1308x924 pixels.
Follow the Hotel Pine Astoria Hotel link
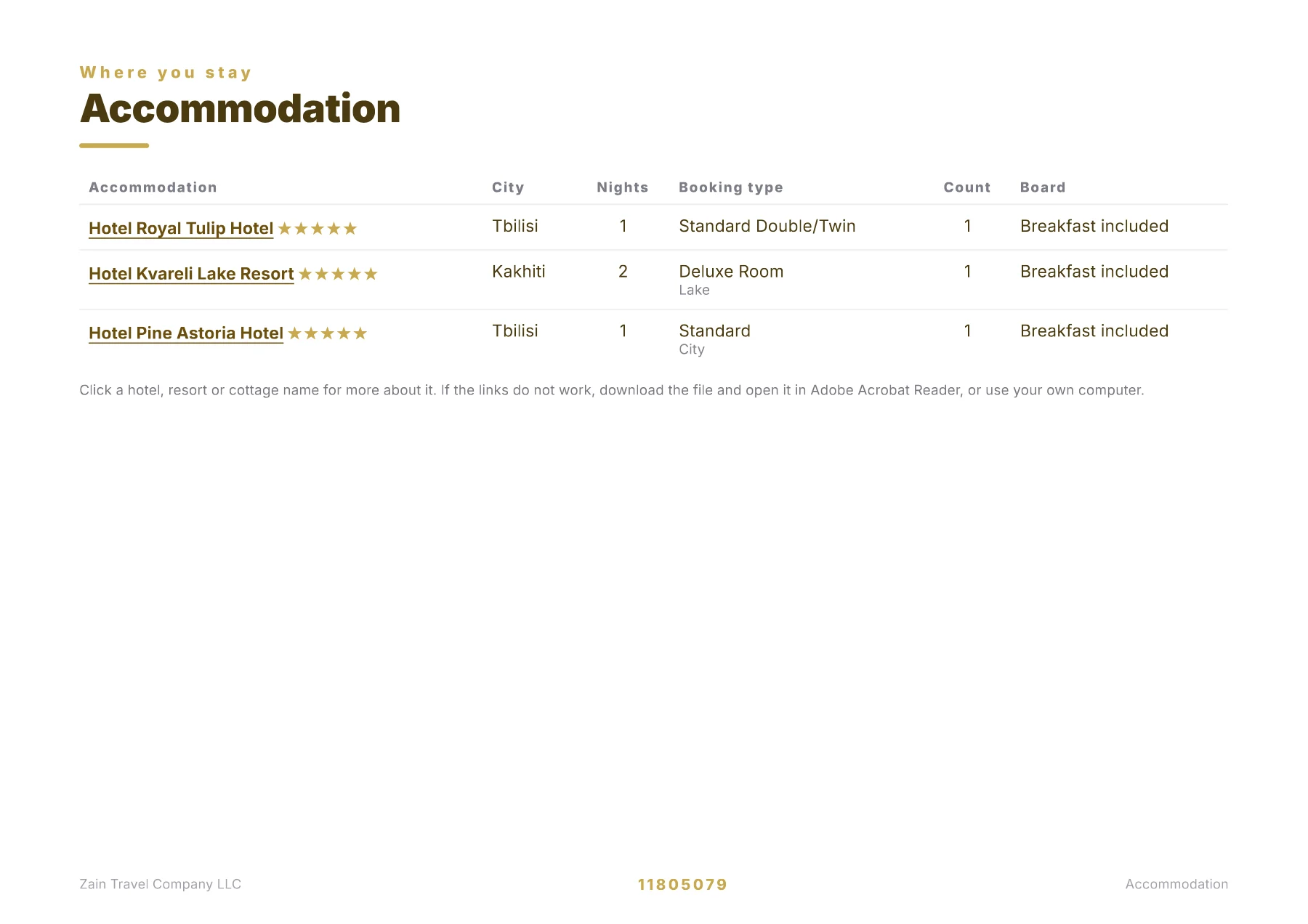tap(186, 333)
